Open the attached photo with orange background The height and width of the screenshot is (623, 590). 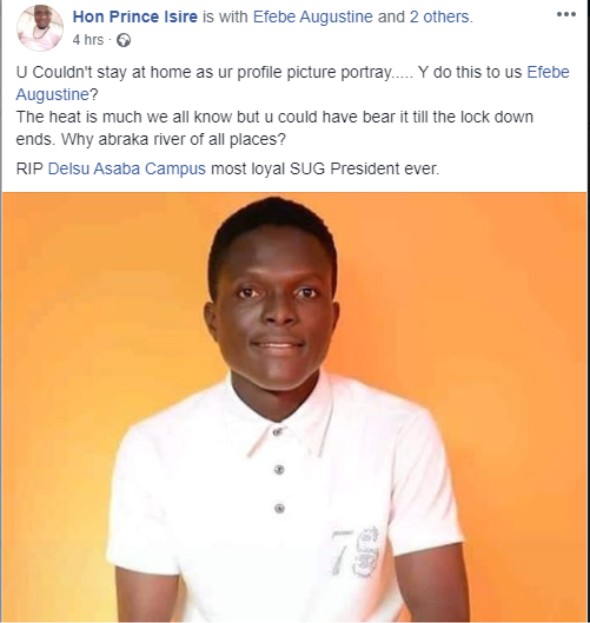pyautogui.click(x=294, y=407)
